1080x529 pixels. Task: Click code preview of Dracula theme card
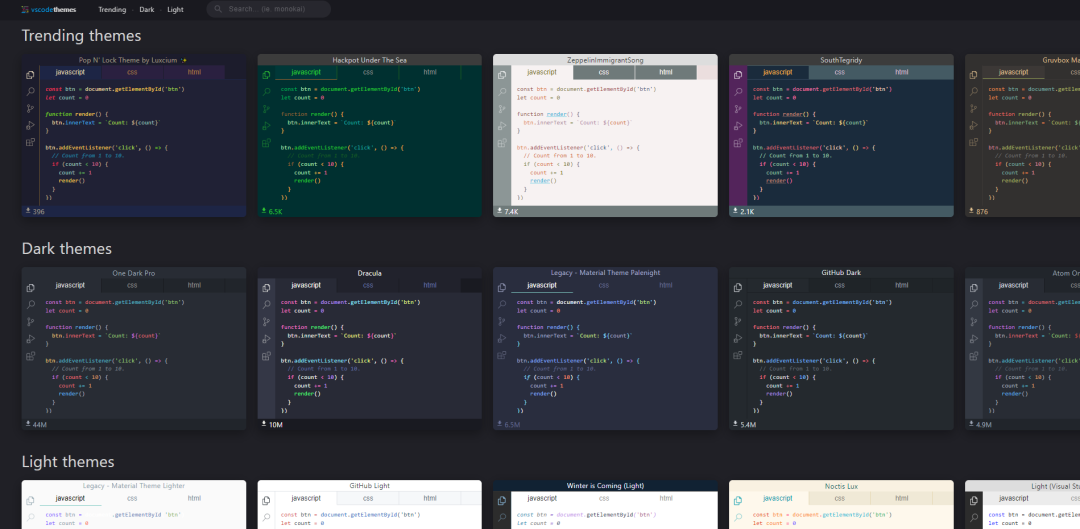377,355
